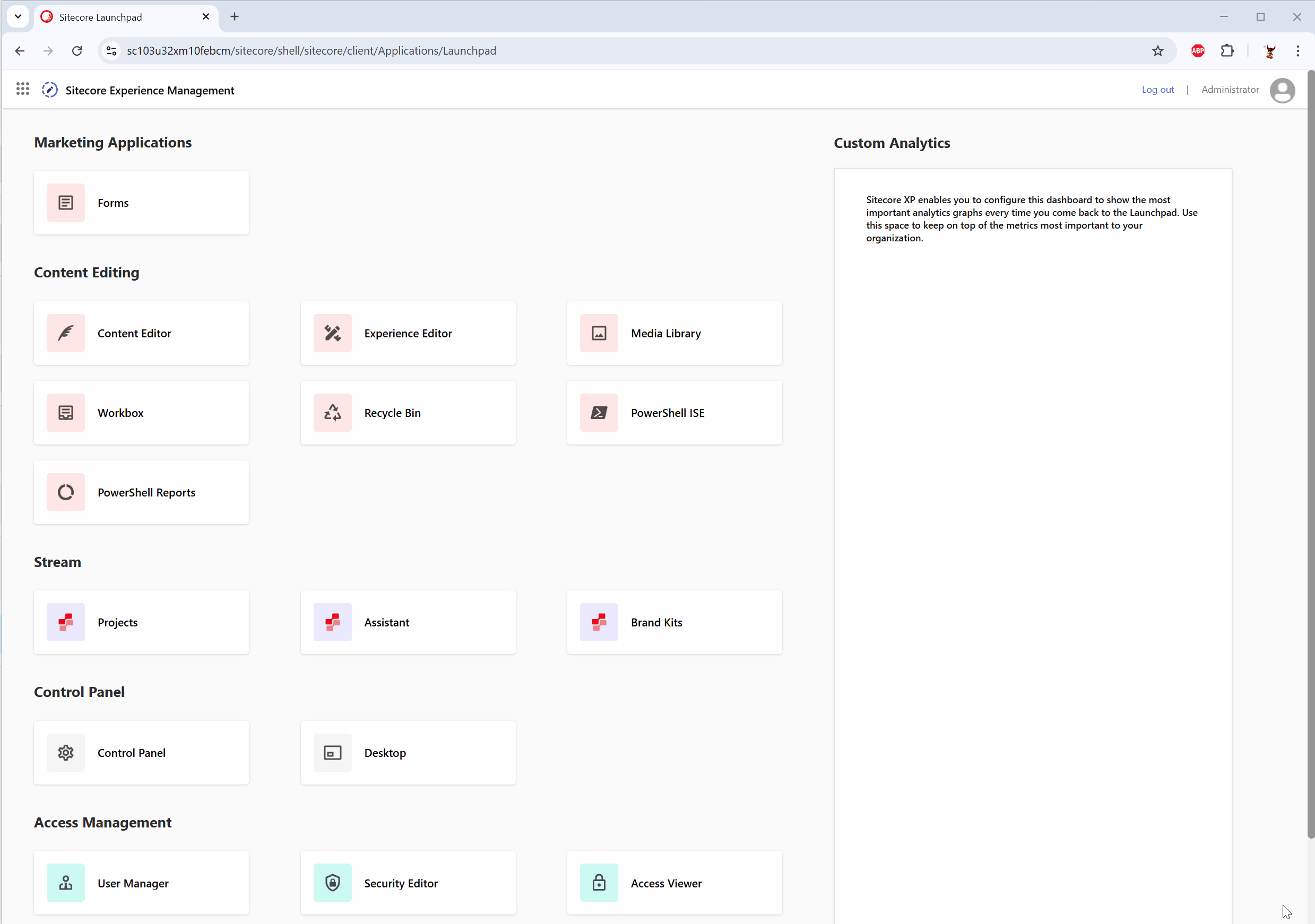The image size is (1315, 924).
Task: Open the Media Library image icon
Action: pyautogui.click(x=599, y=333)
